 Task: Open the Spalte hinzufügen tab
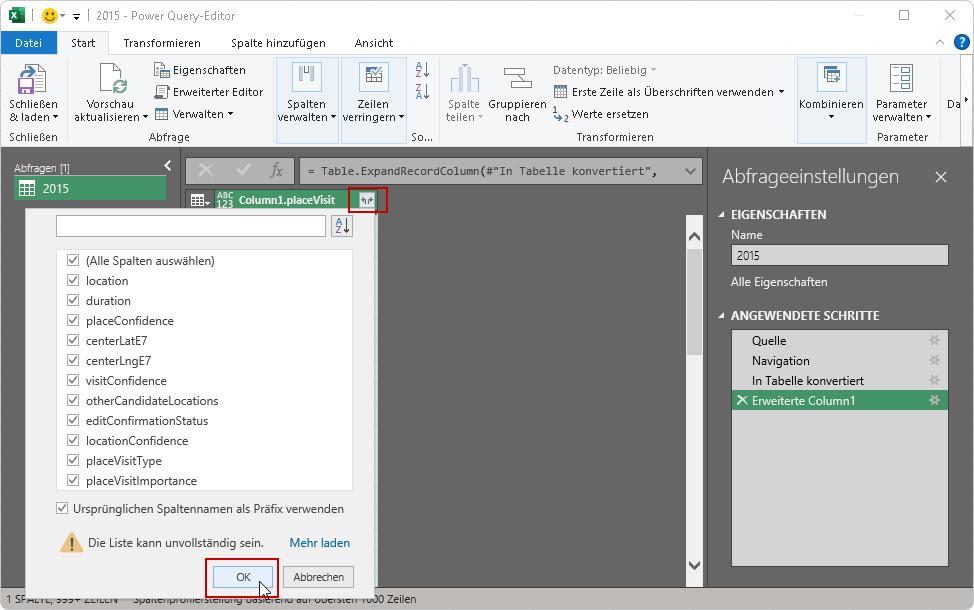click(x=278, y=43)
